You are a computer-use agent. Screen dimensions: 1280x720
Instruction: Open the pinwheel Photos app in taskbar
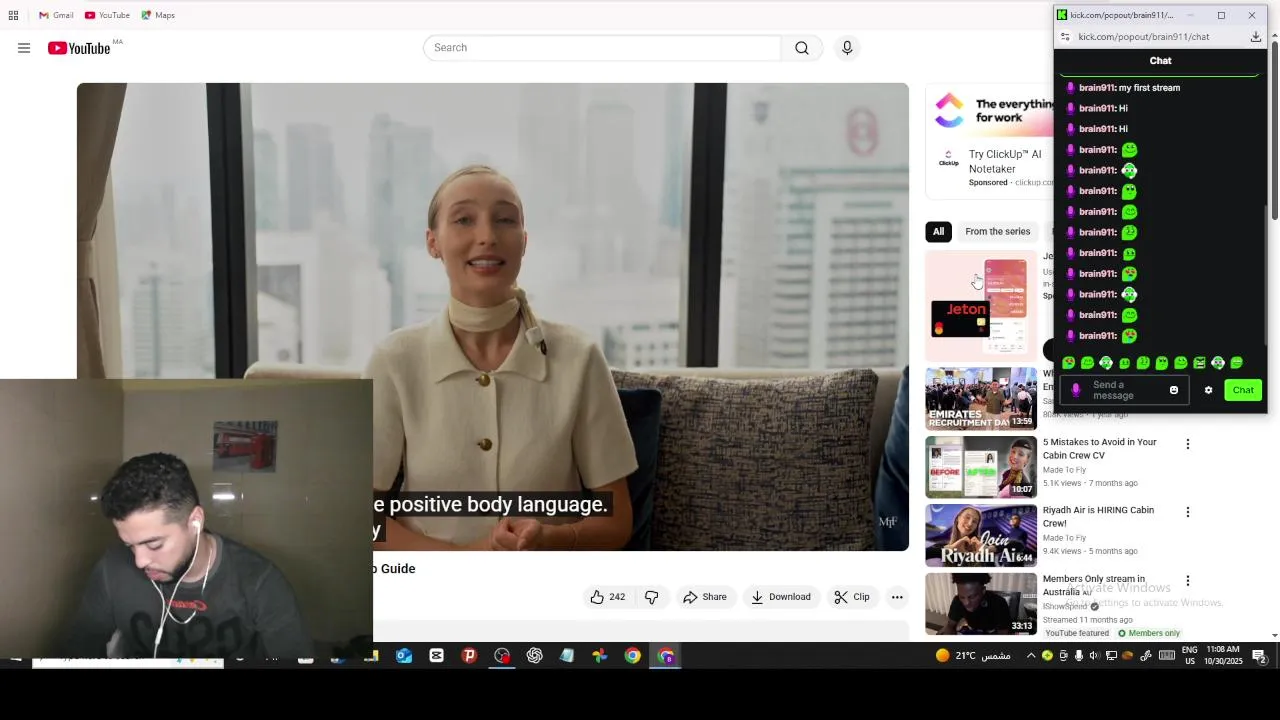600,656
